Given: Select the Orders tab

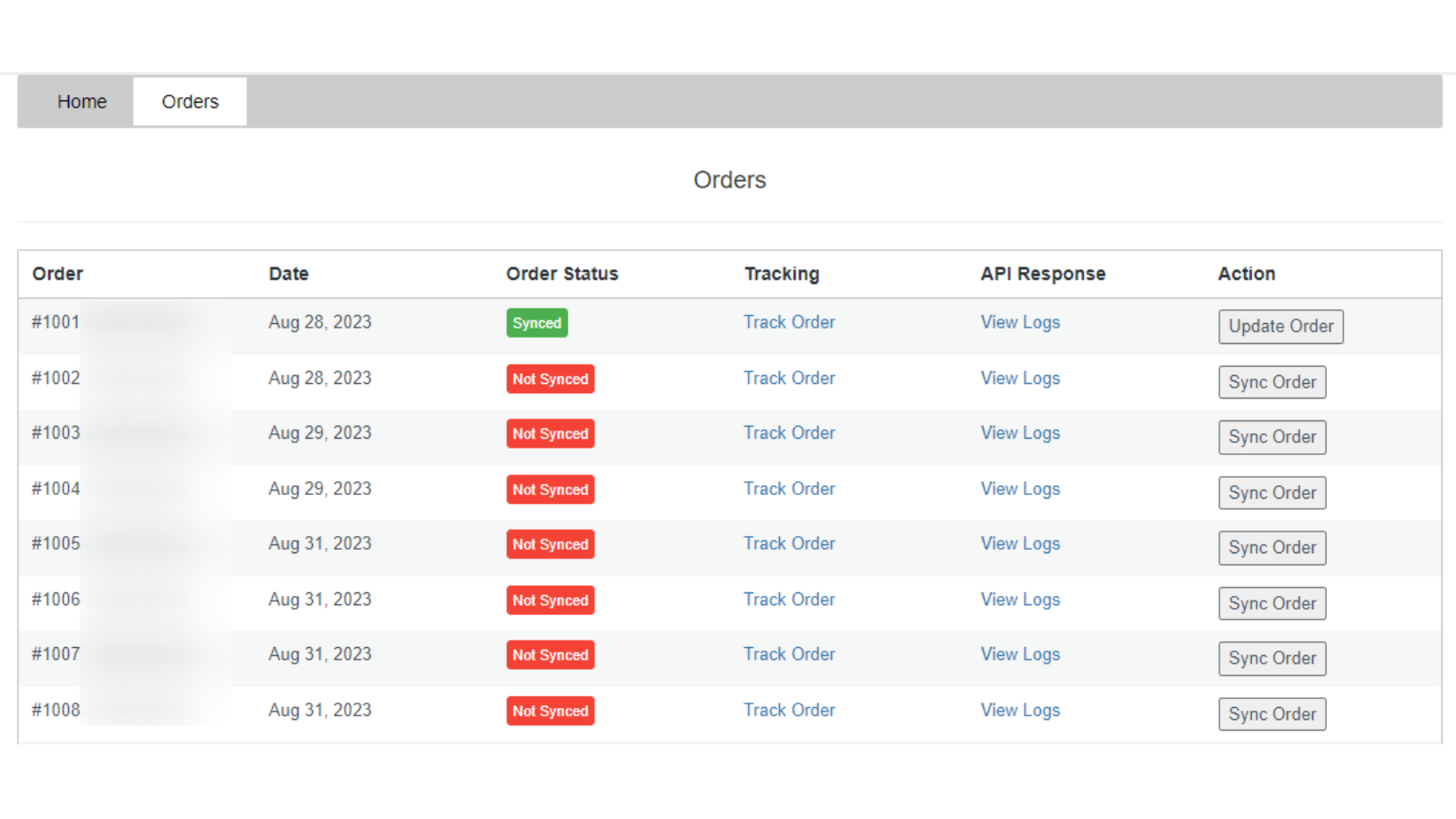Looking at the screenshot, I should tap(189, 101).
